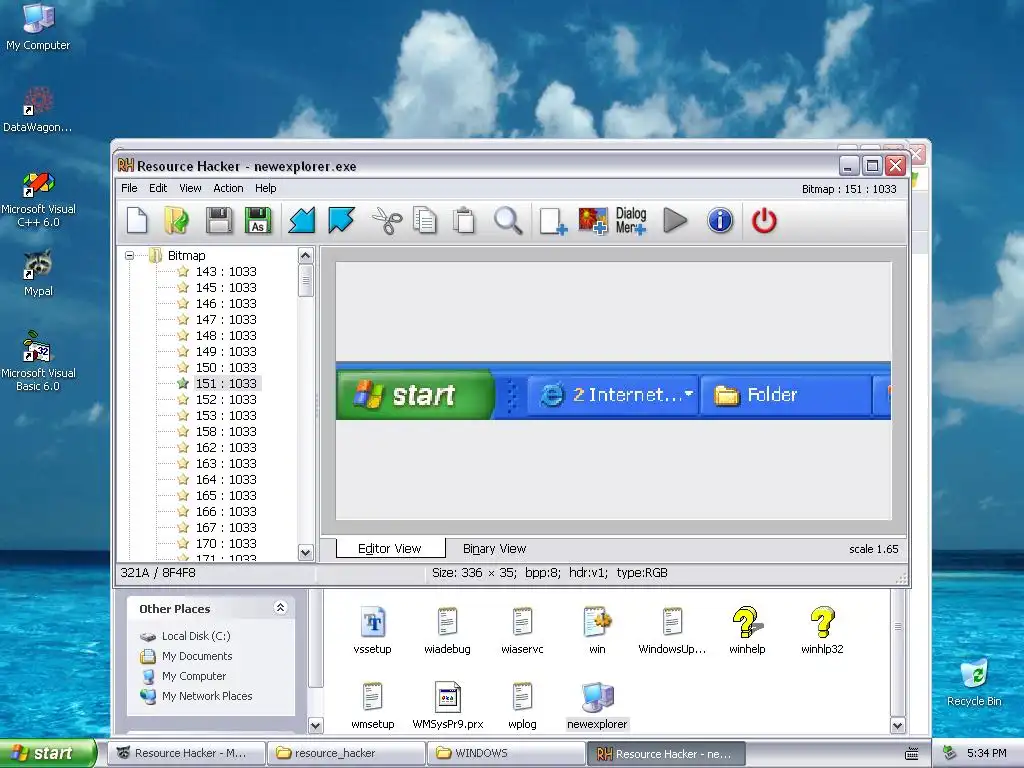Open the Edit menu

[158, 188]
